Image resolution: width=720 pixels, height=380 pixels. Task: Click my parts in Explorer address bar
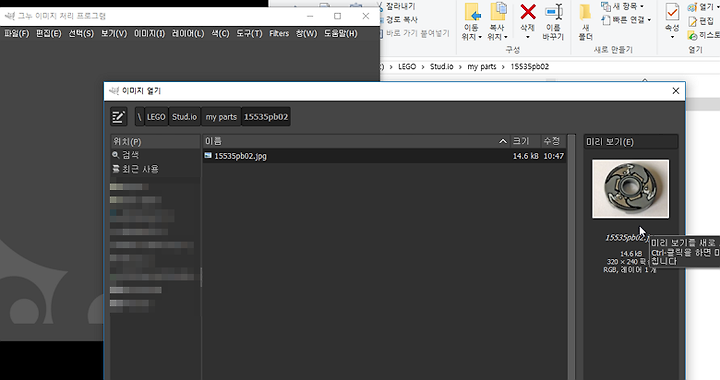click(x=482, y=67)
